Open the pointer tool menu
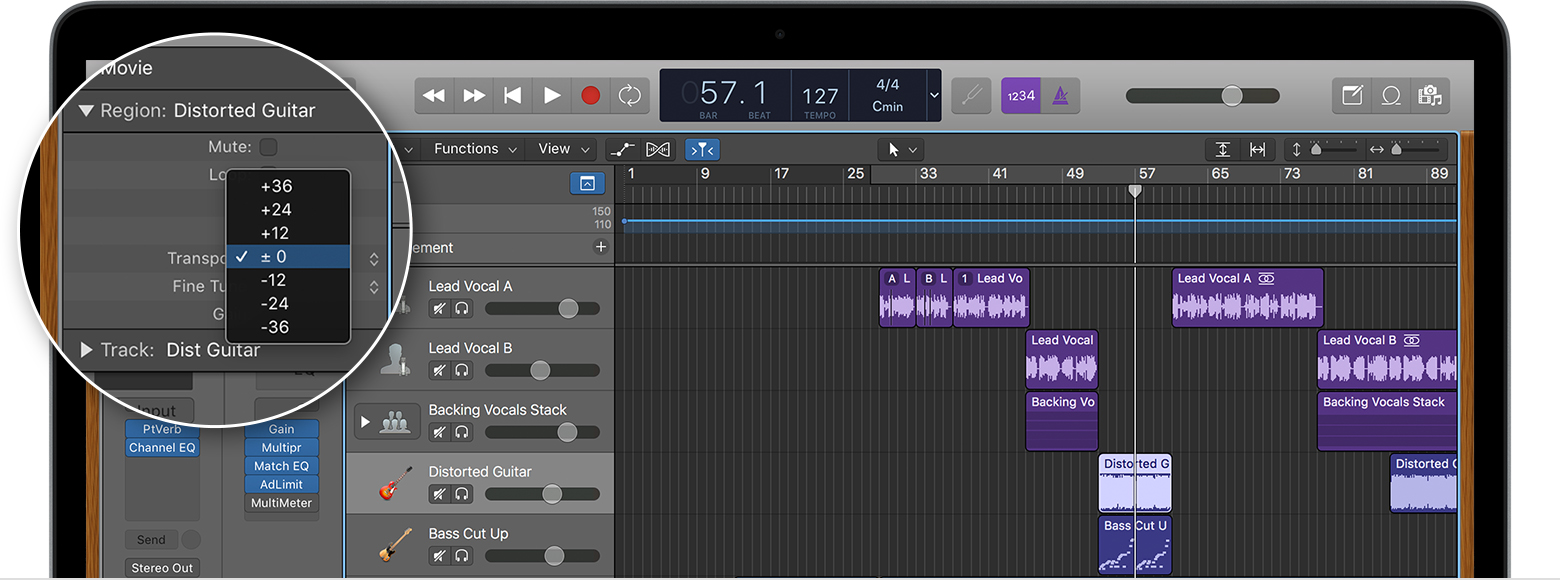1560x580 pixels. (900, 150)
